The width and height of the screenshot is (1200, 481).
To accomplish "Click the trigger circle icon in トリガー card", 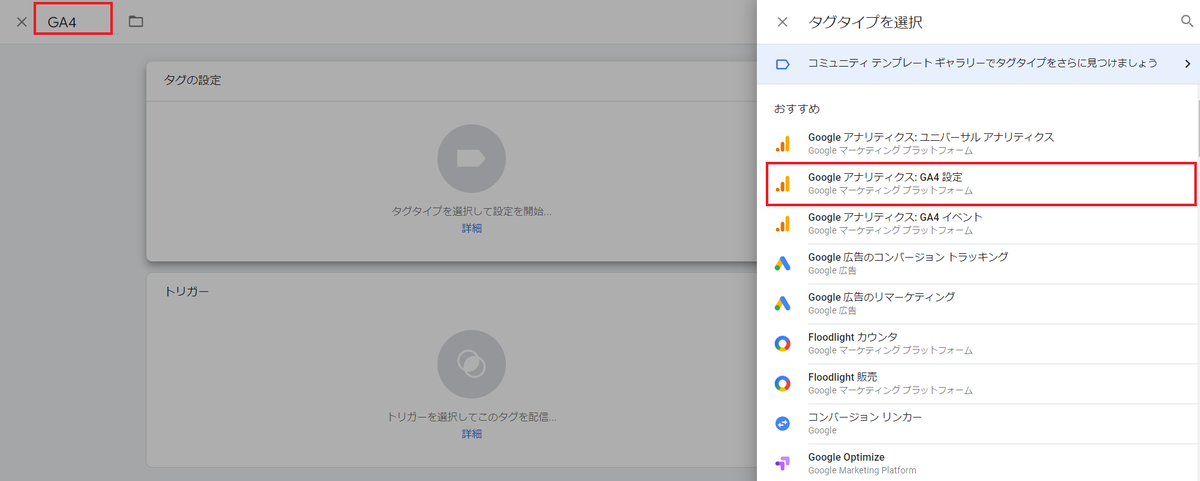I will click(x=471, y=362).
